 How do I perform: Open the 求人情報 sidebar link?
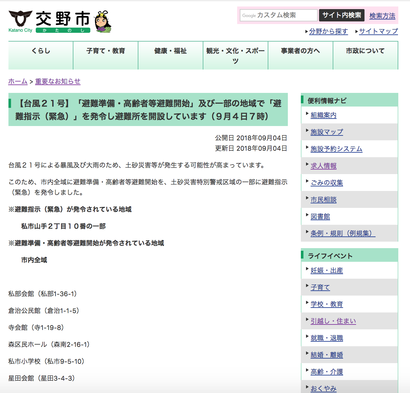pos(323,166)
